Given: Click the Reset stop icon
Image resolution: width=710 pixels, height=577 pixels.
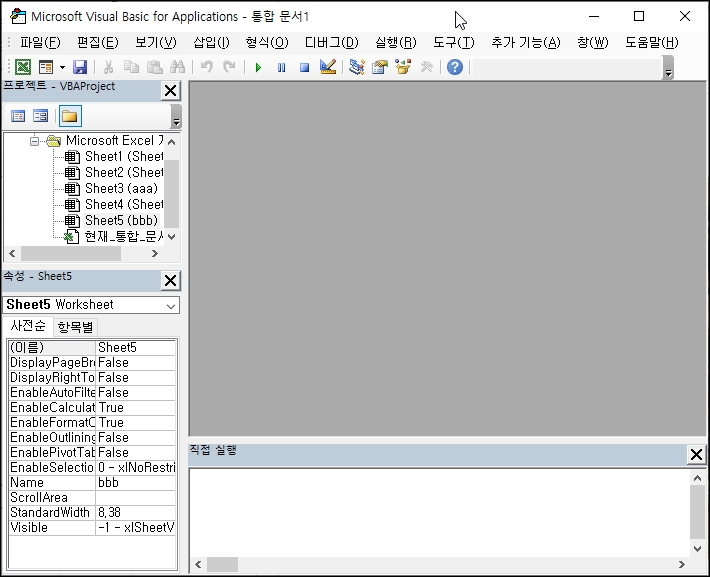Looking at the screenshot, I should 304,67.
